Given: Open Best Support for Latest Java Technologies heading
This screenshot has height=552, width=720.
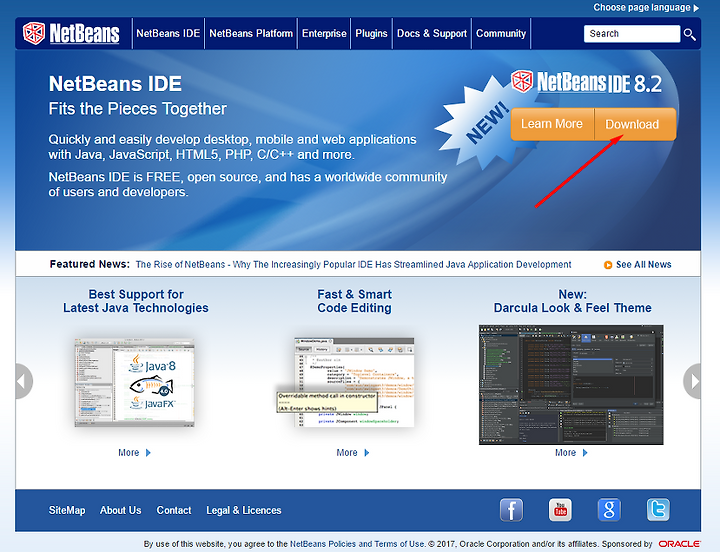Looking at the screenshot, I should pos(136,301).
